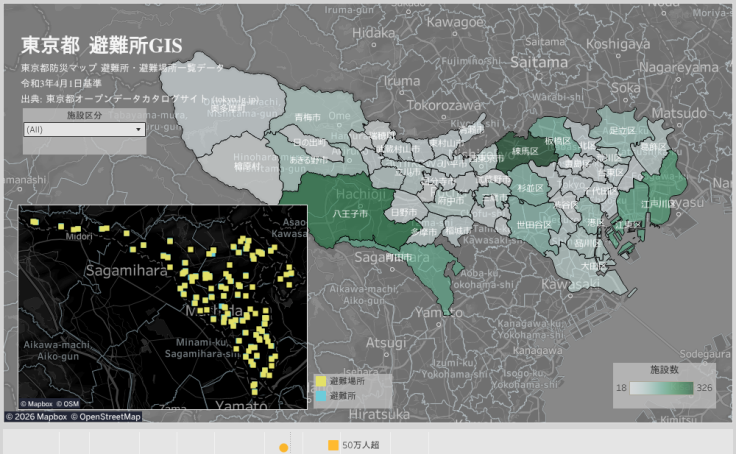Click the 避難所 legend label
Viewport: 736px width, 454px height.
(343, 396)
